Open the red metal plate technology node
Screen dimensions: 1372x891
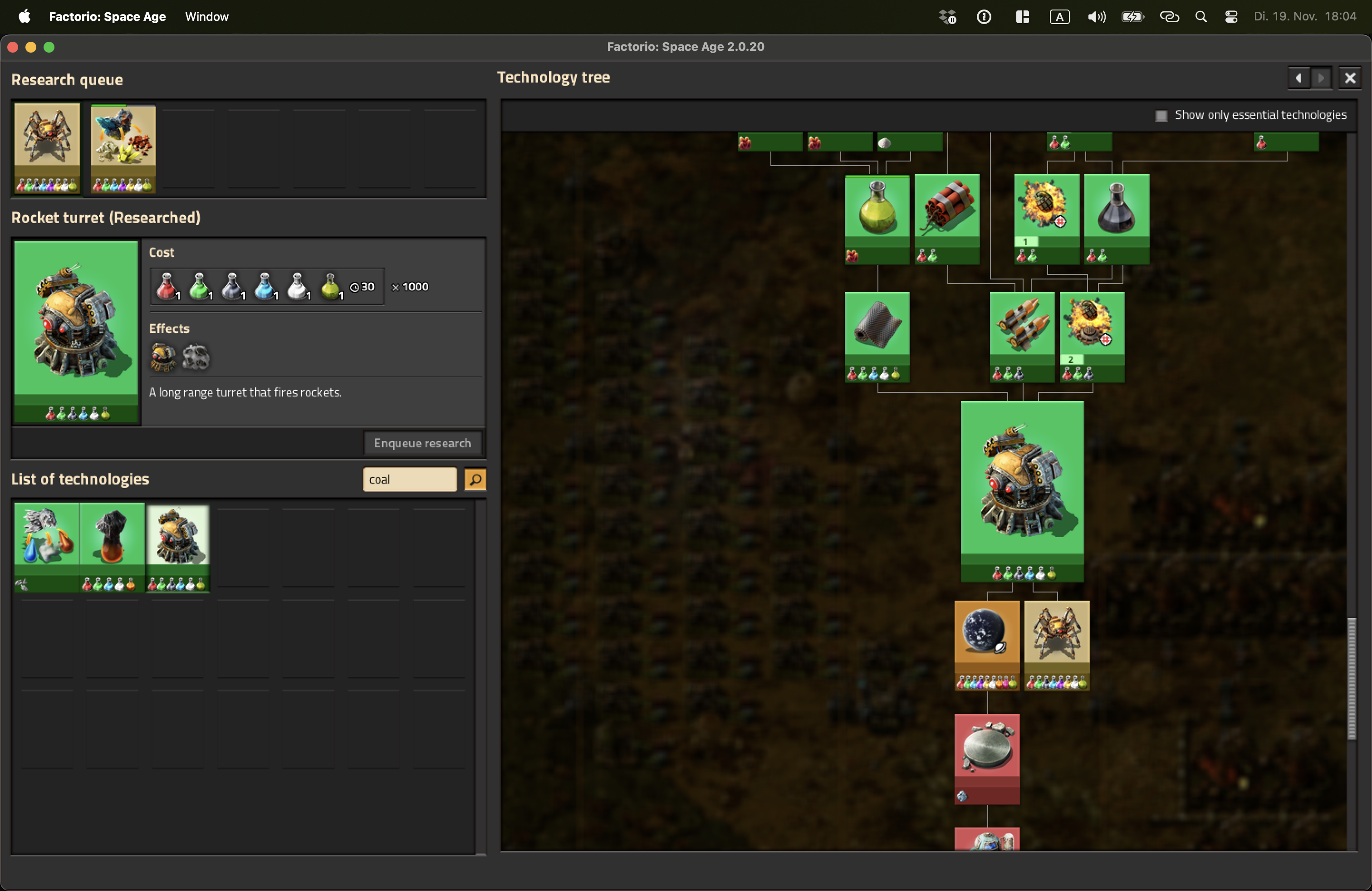point(986,759)
